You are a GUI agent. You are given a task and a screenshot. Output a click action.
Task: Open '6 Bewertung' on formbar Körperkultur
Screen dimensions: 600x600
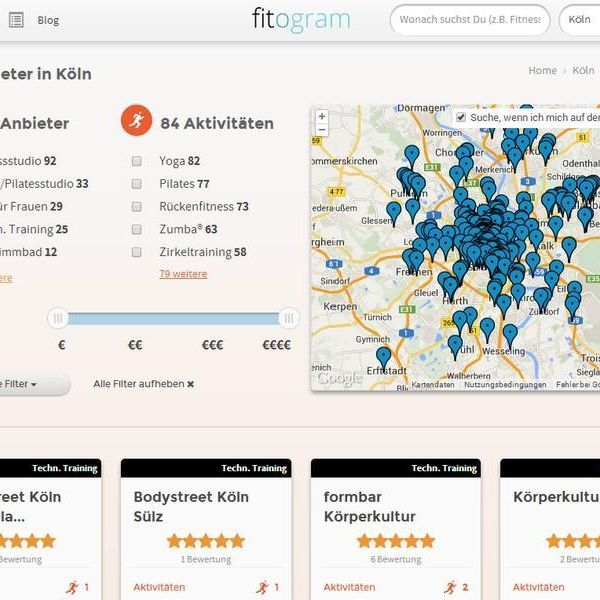[x=396, y=559]
